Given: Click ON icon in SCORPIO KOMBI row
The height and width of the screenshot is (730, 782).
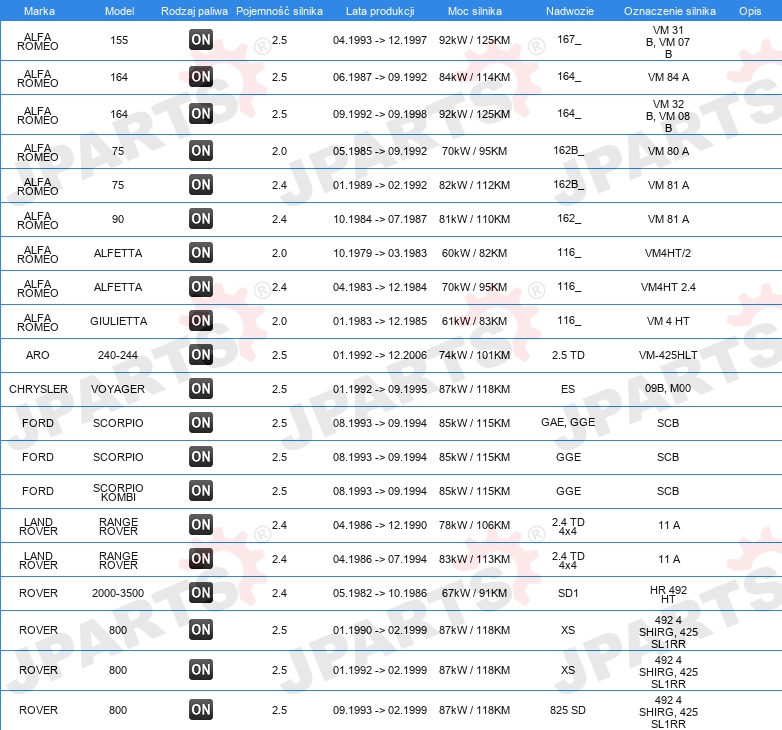Looking at the screenshot, I should pyautogui.click(x=201, y=491).
